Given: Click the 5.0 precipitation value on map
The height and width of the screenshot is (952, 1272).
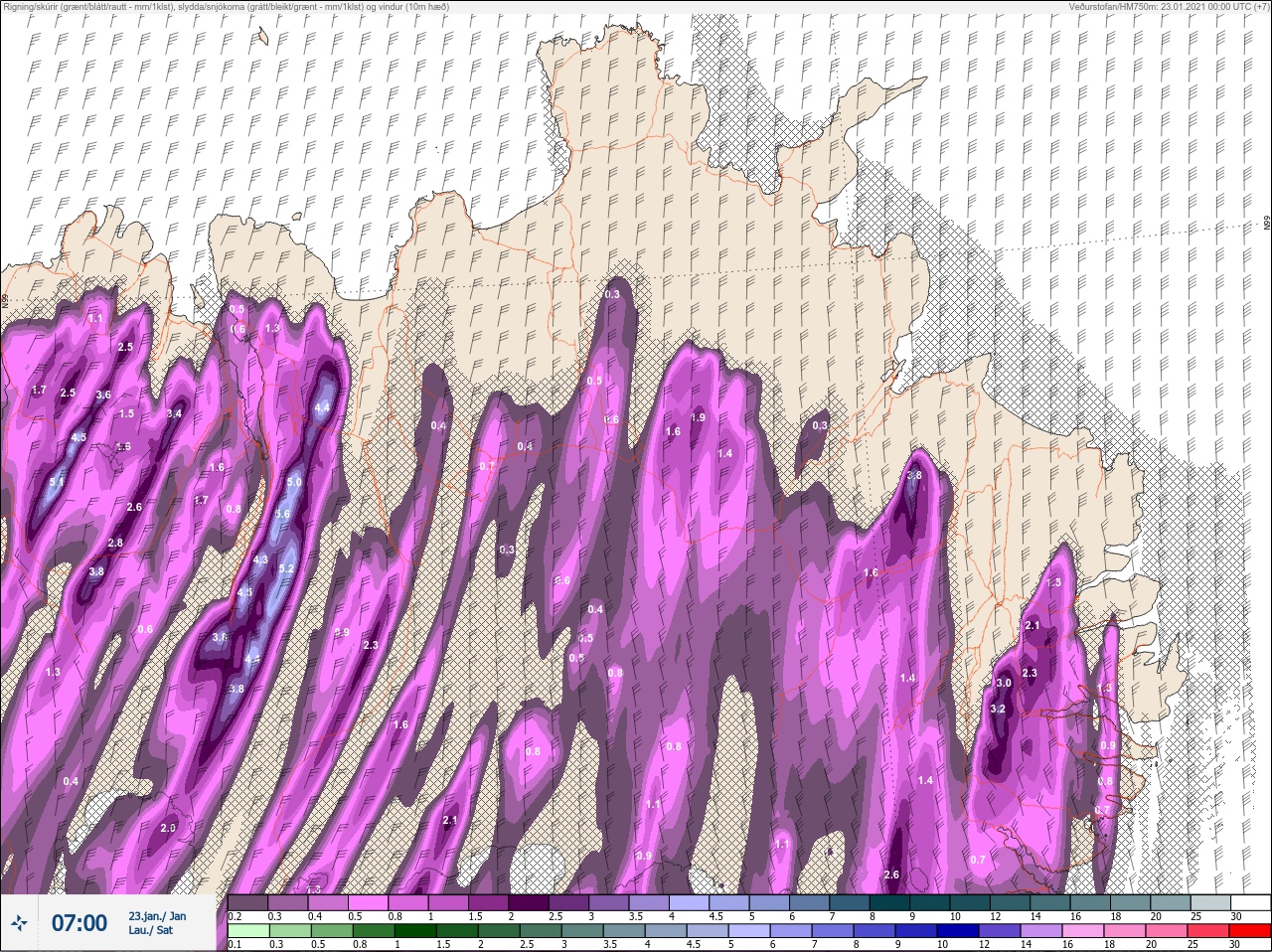Looking at the screenshot, I should 294,482.
